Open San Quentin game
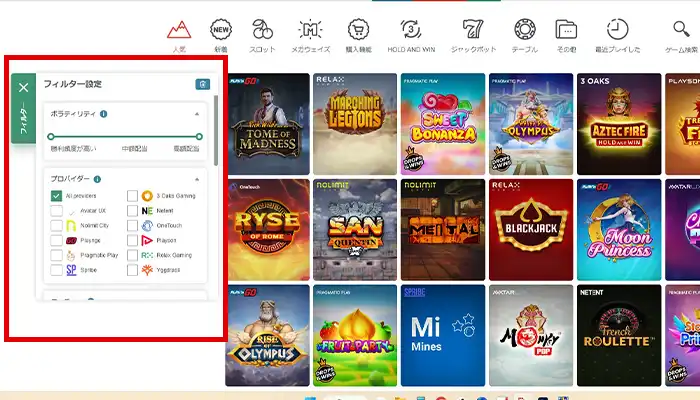This screenshot has height=400, width=700. (x=355, y=229)
